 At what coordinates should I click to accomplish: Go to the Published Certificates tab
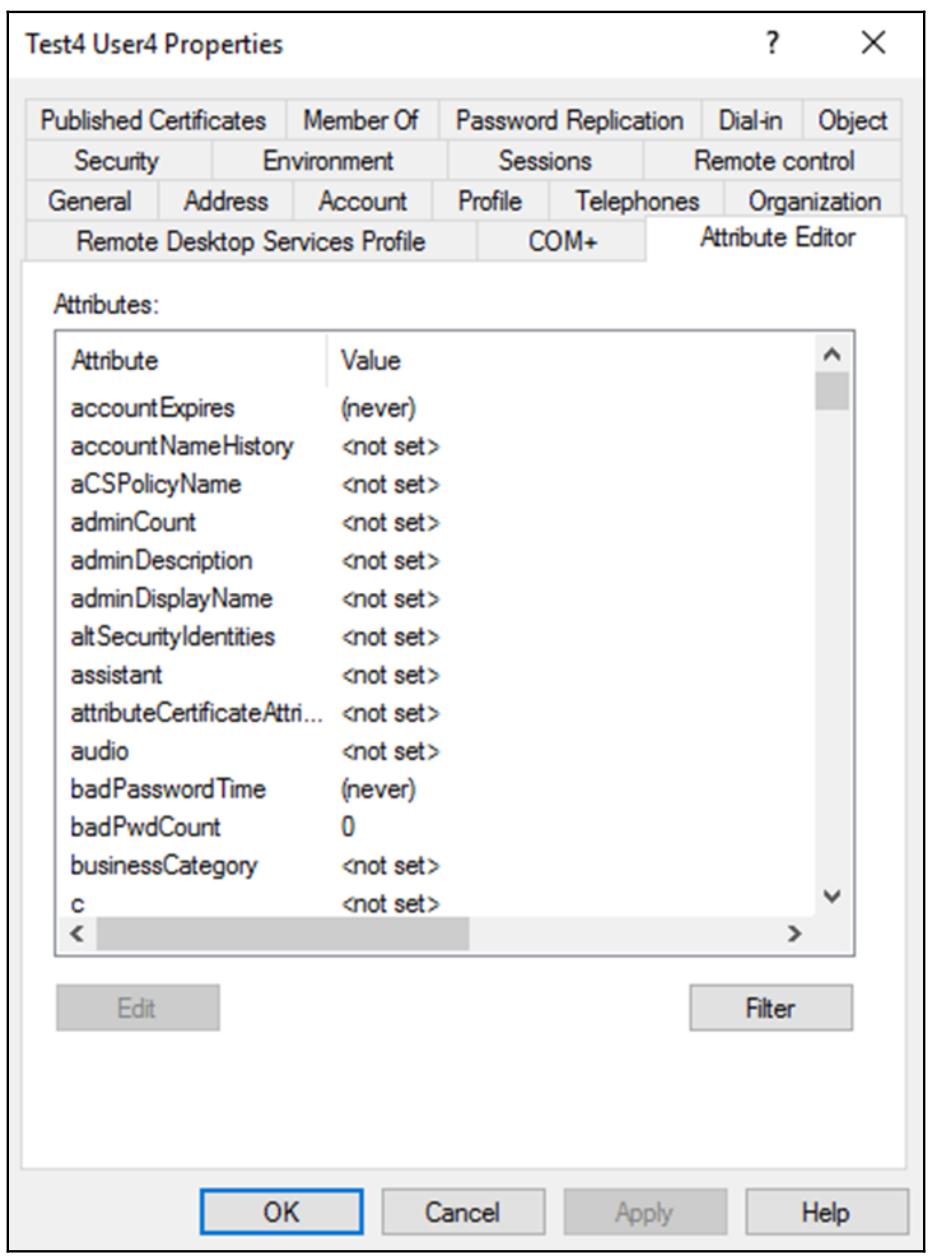tap(154, 120)
